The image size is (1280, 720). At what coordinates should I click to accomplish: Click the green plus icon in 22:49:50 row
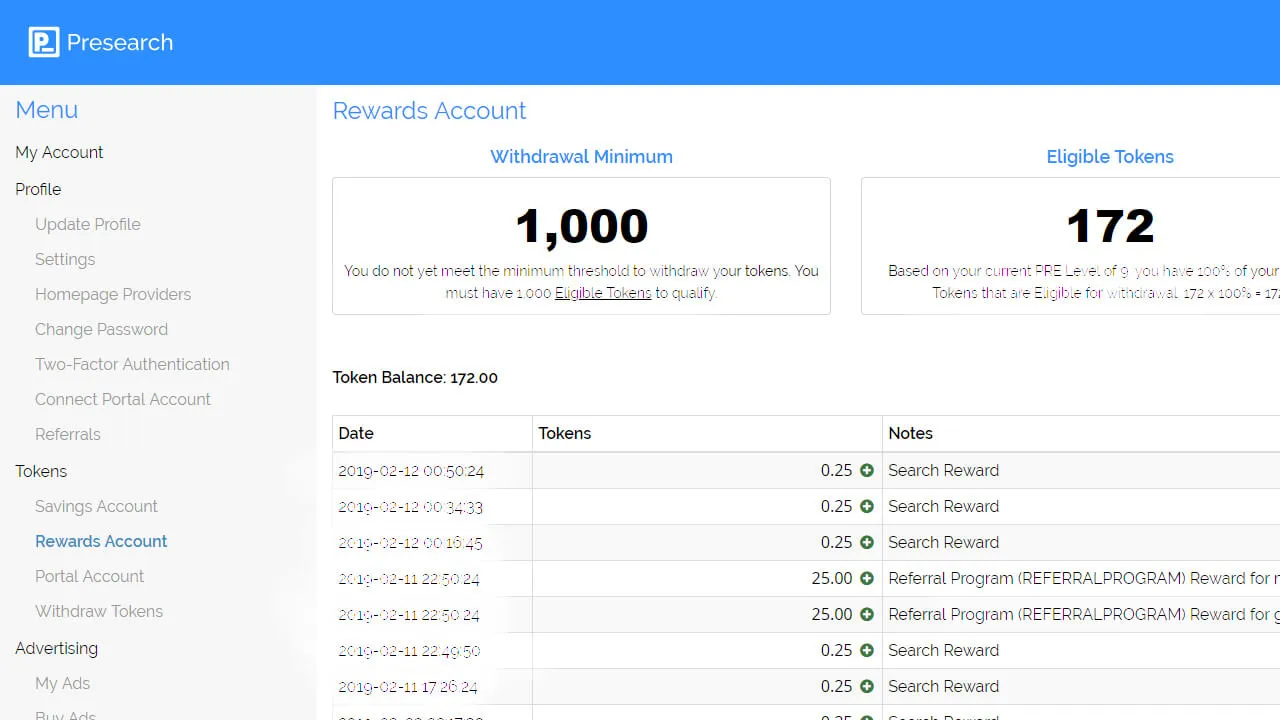pos(867,650)
